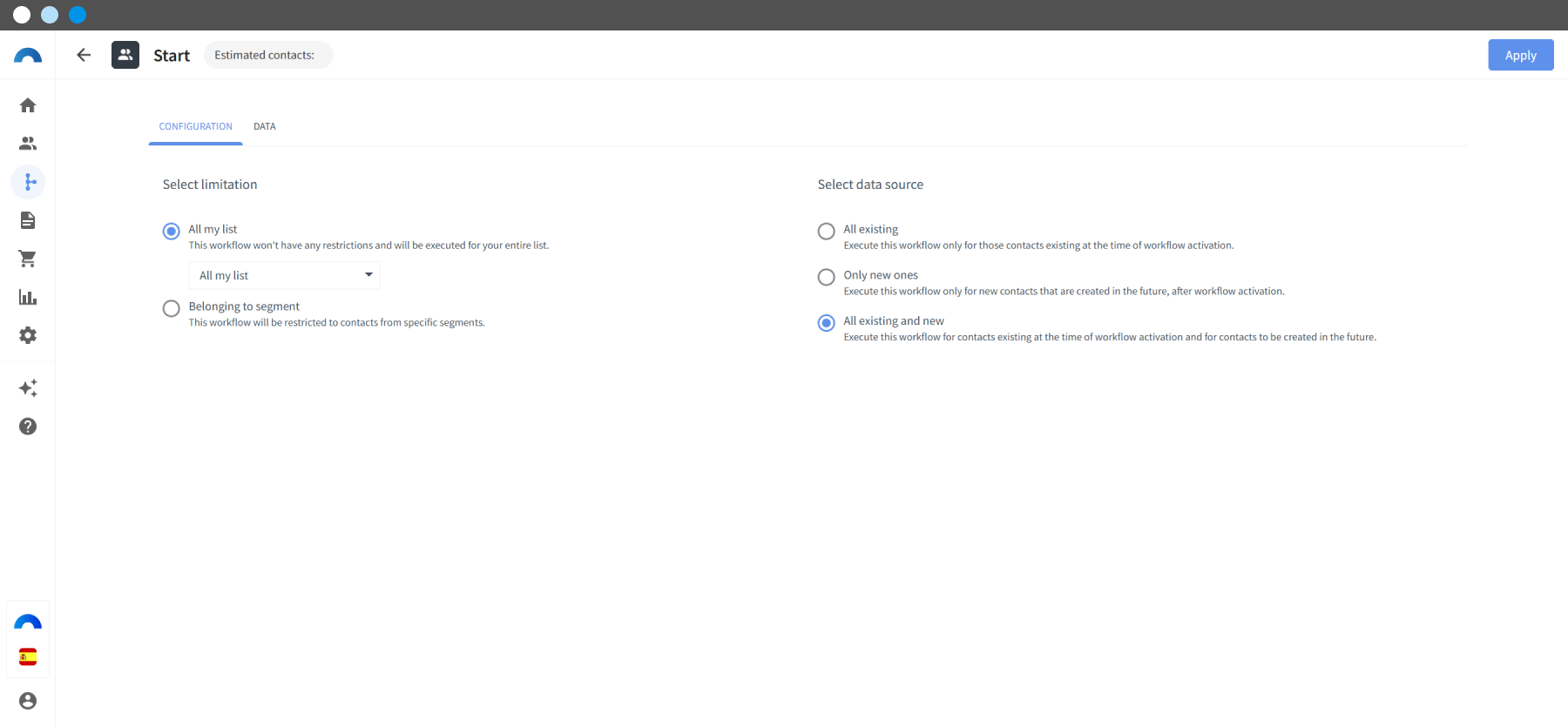1568x727 pixels.
Task: Open the shopping cart icon in sidebar
Action: click(28, 259)
